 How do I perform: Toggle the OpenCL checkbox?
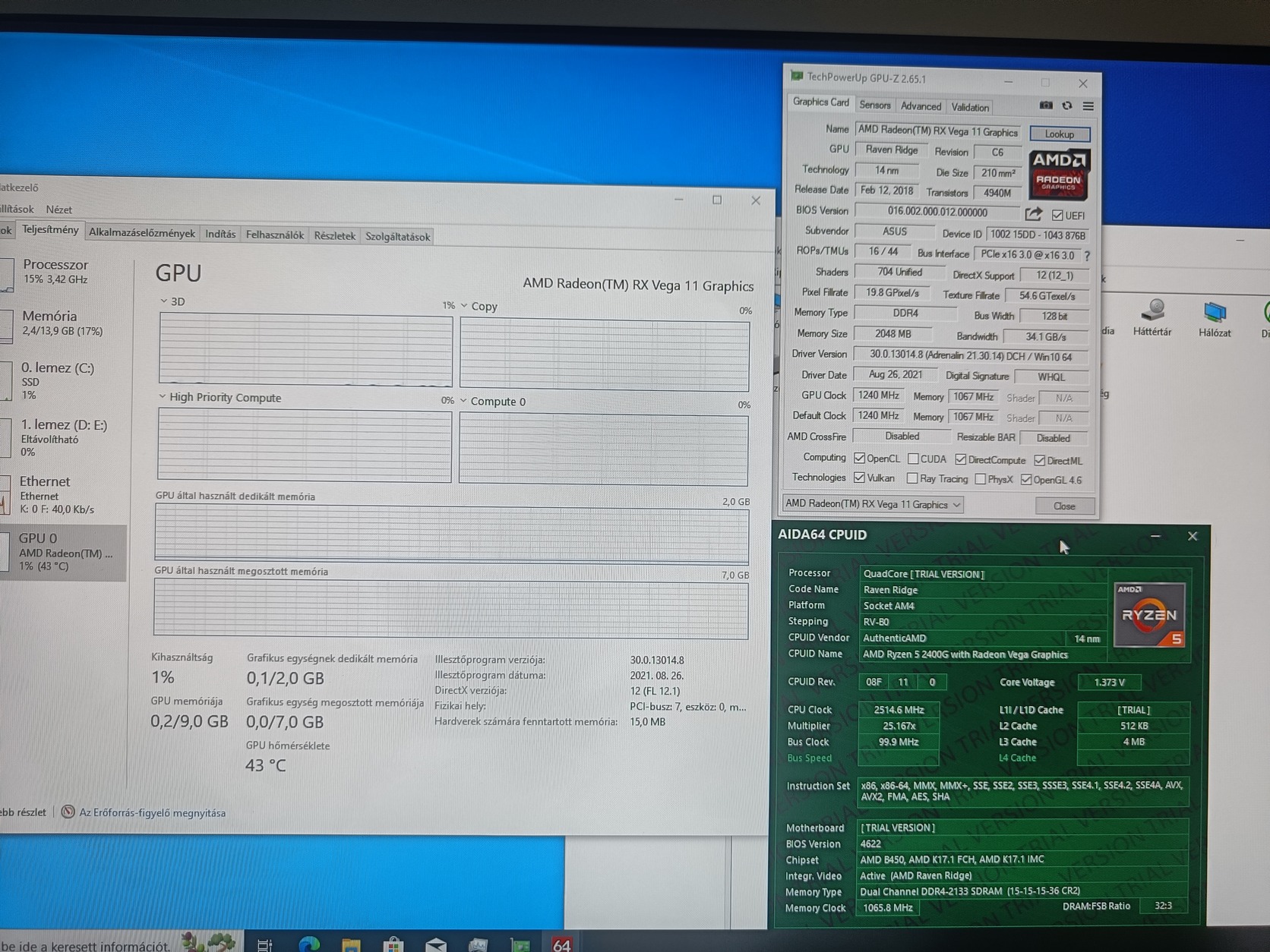[x=860, y=458]
